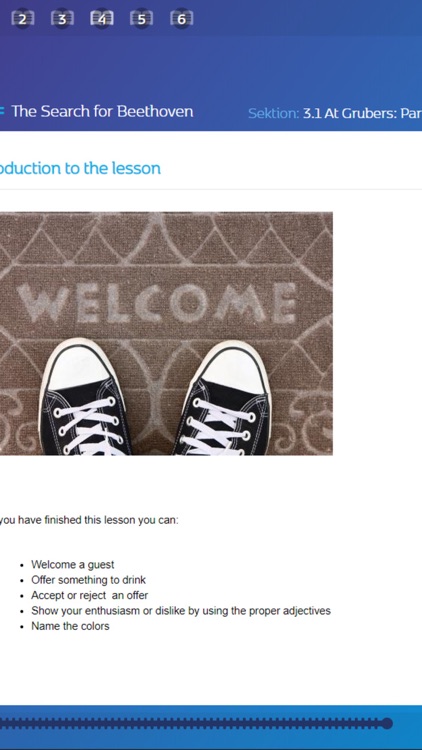Open chapter 2 book icon
The height and width of the screenshot is (750, 422).
(22, 19)
